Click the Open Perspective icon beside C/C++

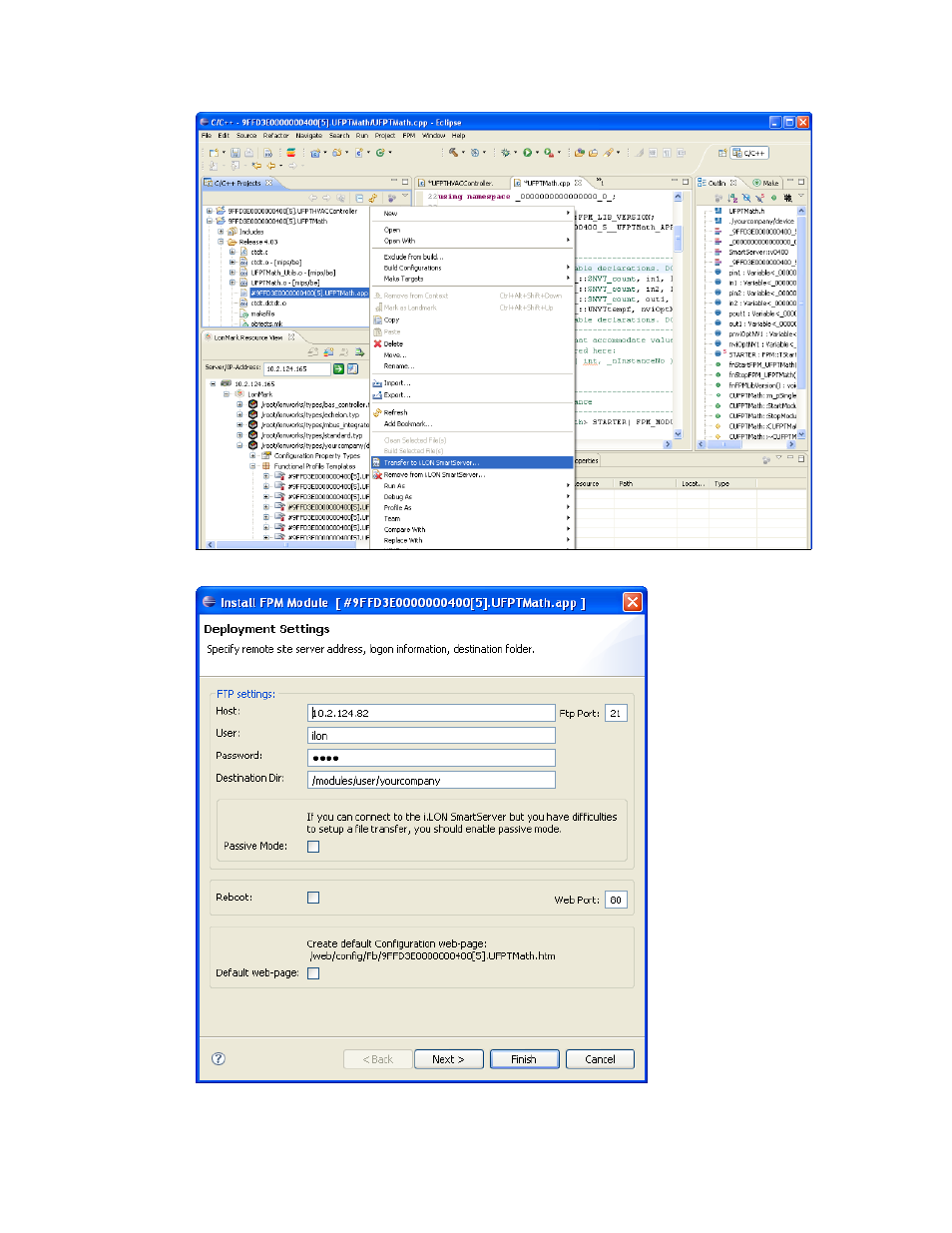(722, 153)
